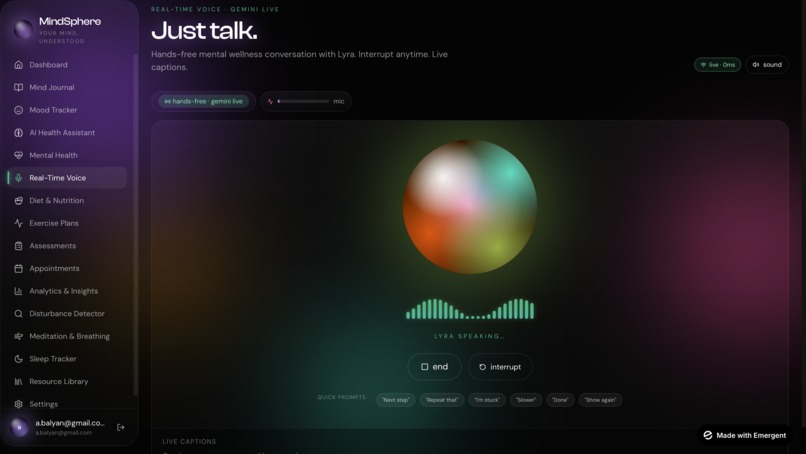
Task: Click the Settings gear icon
Action: point(19,404)
